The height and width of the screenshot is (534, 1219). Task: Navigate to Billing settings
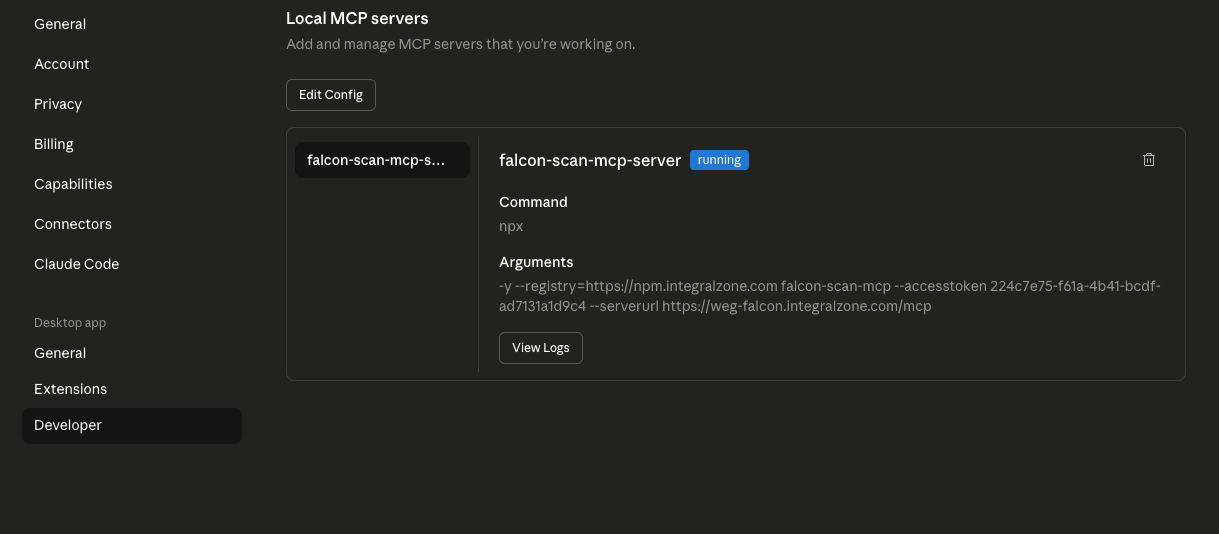click(54, 144)
